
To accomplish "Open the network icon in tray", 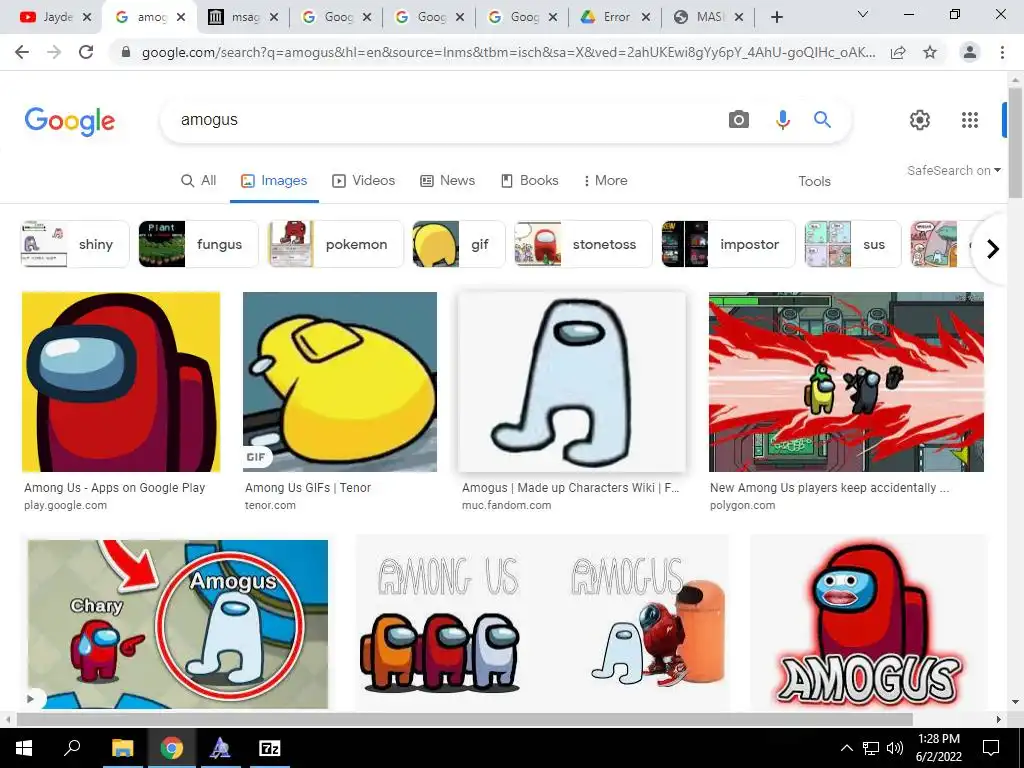I will [x=871, y=748].
